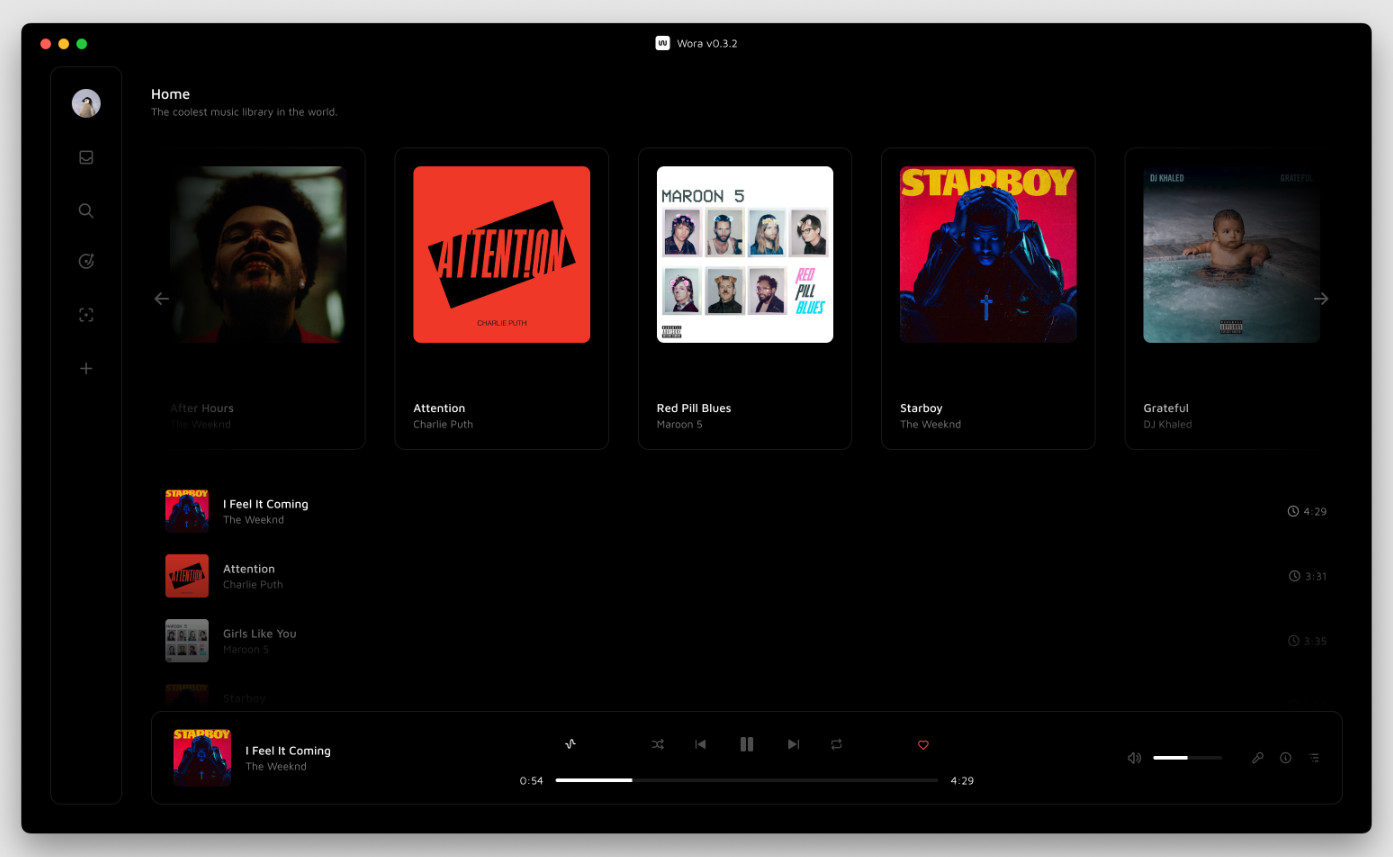Open the inbox icon in the sidebar

[x=86, y=157]
